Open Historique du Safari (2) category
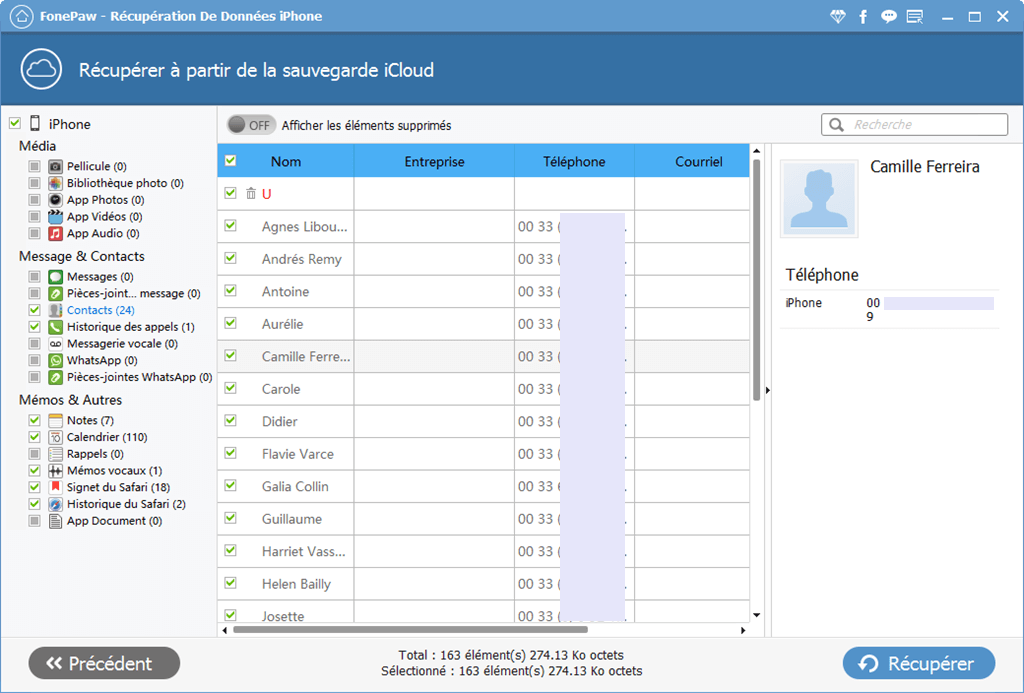The height and width of the screenshot is (693, 1024). click(126, 504)
